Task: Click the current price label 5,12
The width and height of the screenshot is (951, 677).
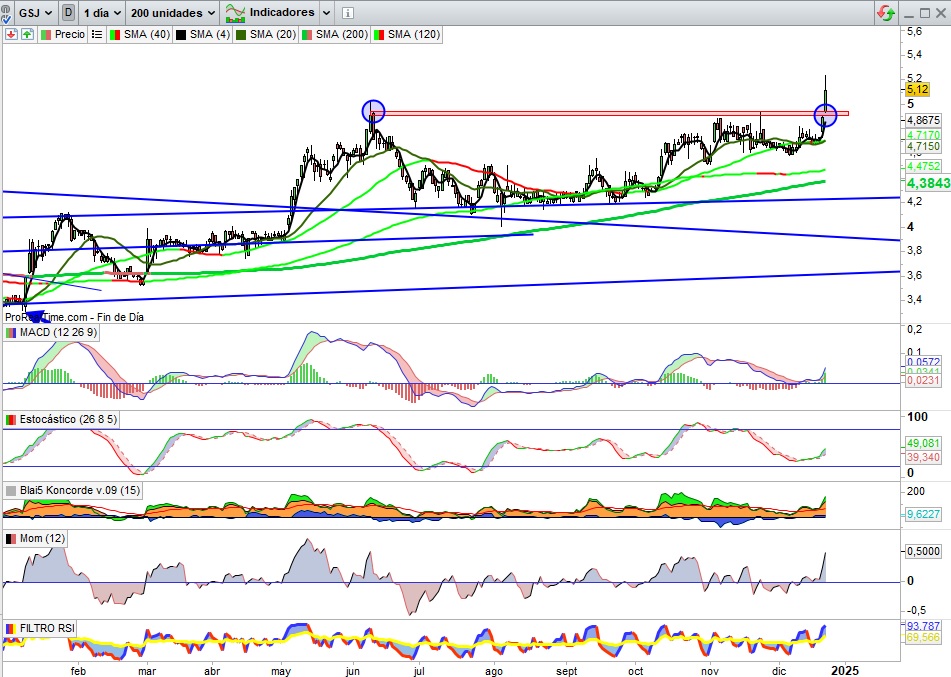Action: (917, 89)
